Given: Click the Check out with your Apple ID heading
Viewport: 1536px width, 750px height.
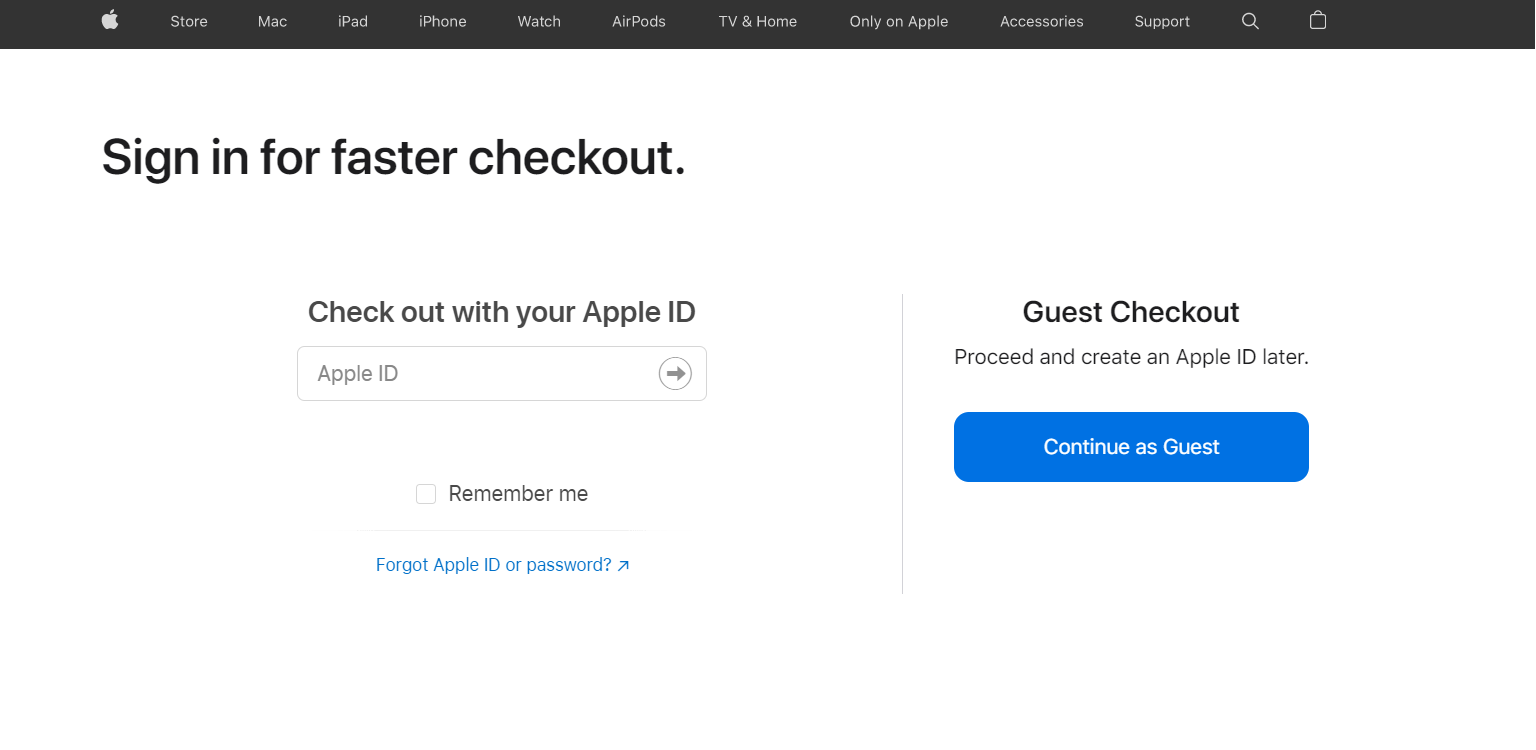Looking at the screenshot, I should pyautogui.click(x=502, y=312).
